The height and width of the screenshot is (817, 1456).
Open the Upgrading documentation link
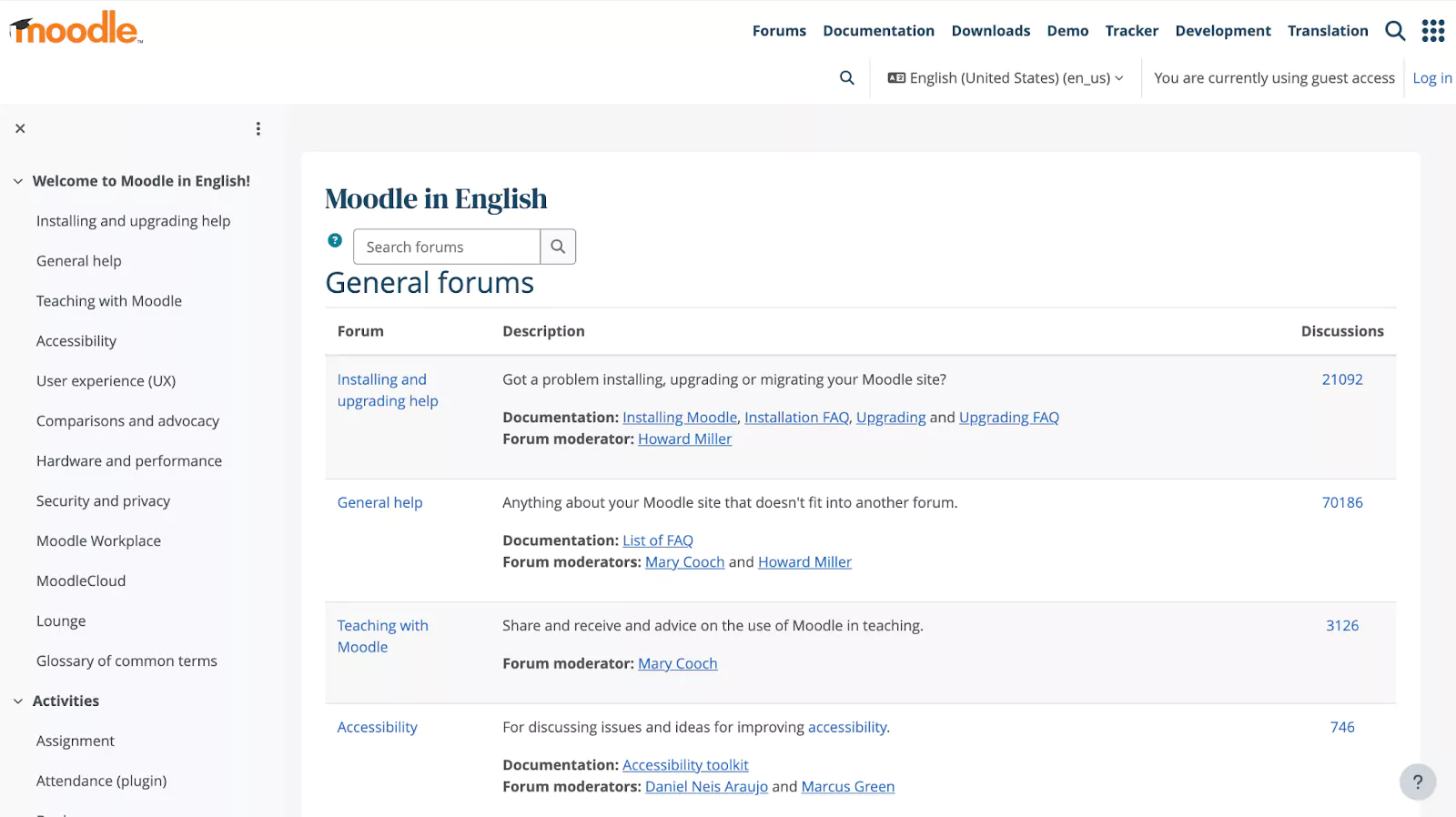click(891, 418)
